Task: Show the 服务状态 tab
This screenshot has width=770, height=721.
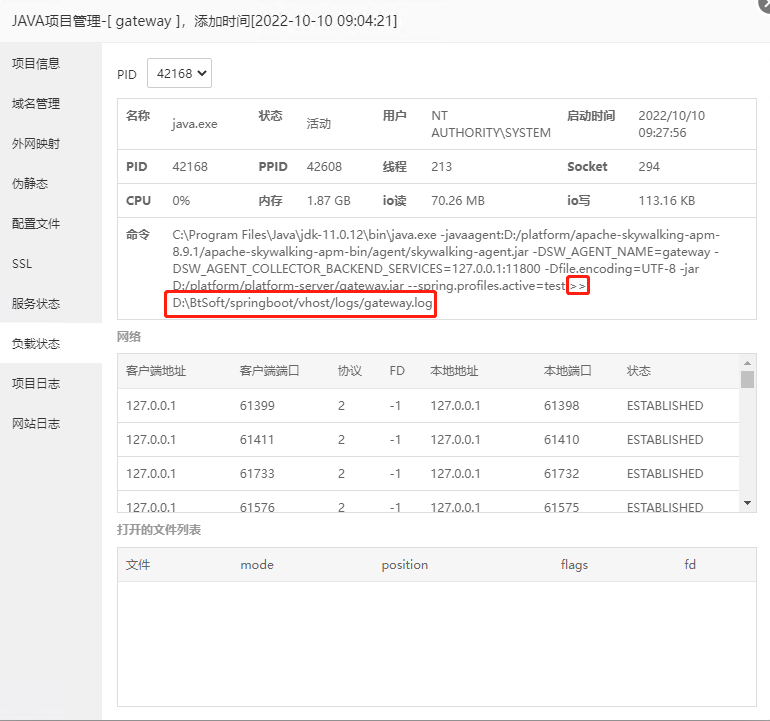Action: pos(36,304)
